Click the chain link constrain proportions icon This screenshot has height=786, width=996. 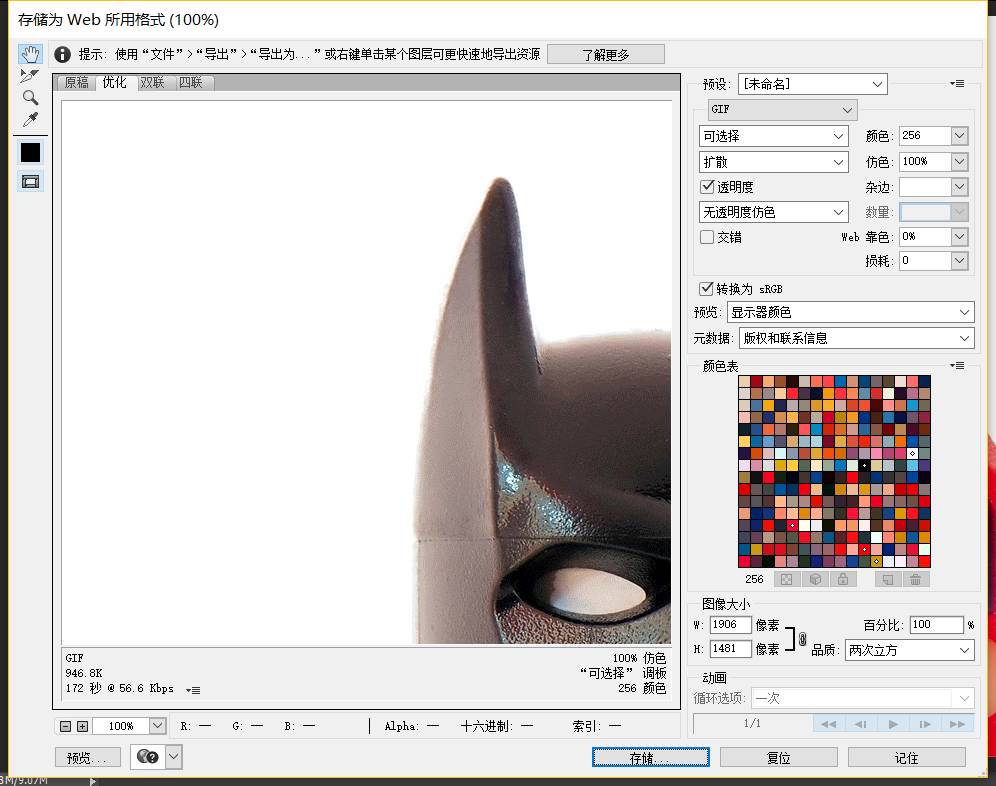pos(802,638)
